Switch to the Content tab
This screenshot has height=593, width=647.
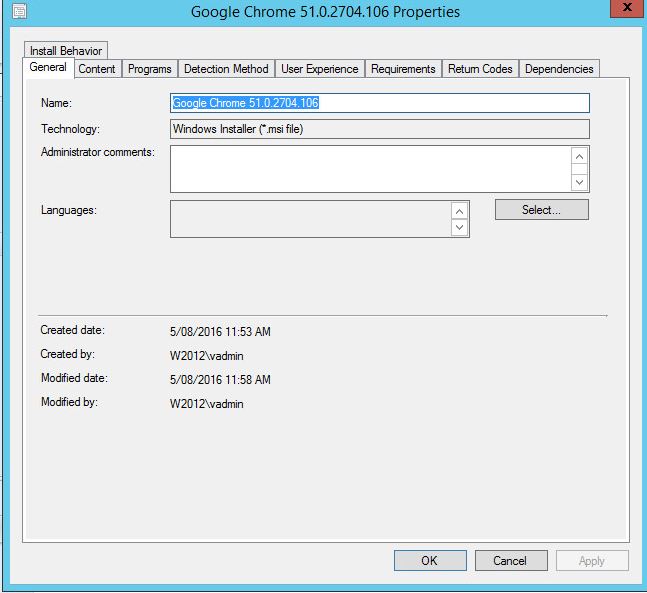[x=97, y=69]
